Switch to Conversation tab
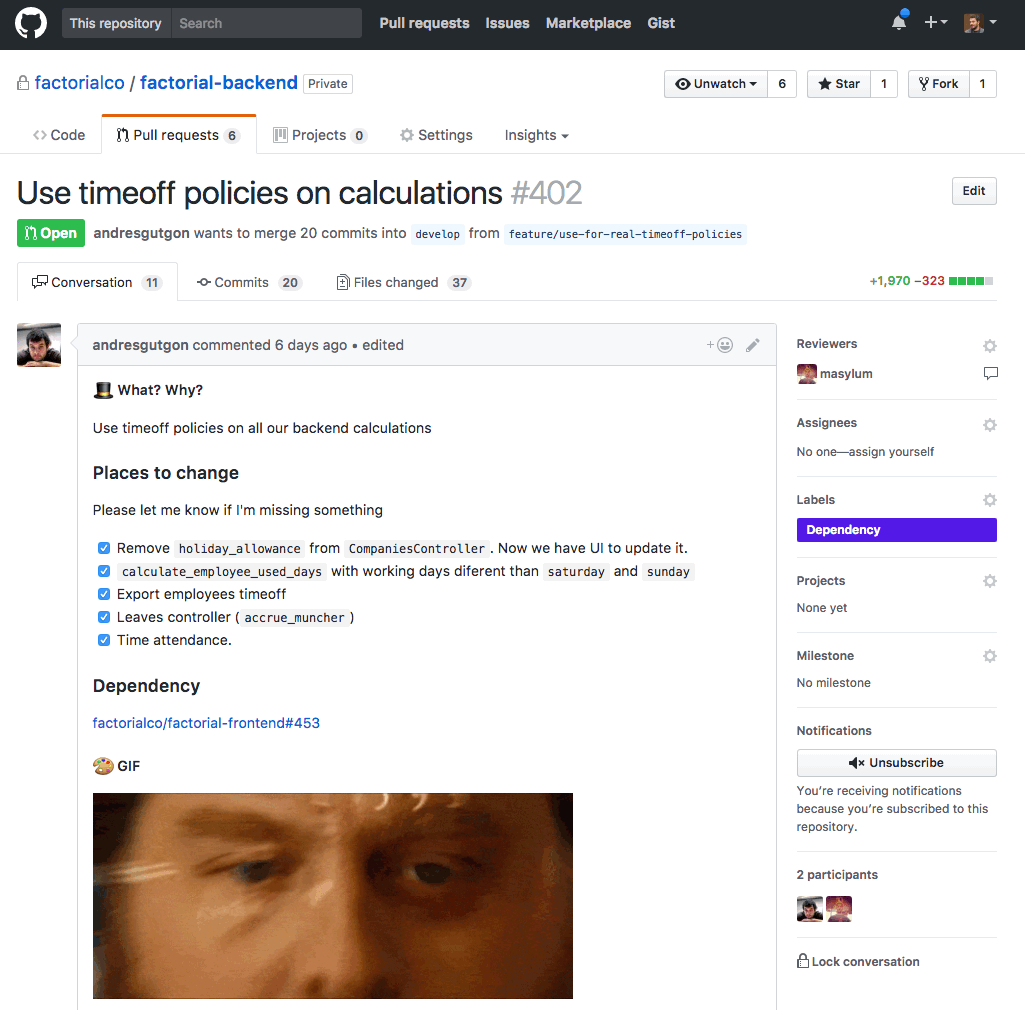Viewport: 1025px width, 1010px height. 97,282
